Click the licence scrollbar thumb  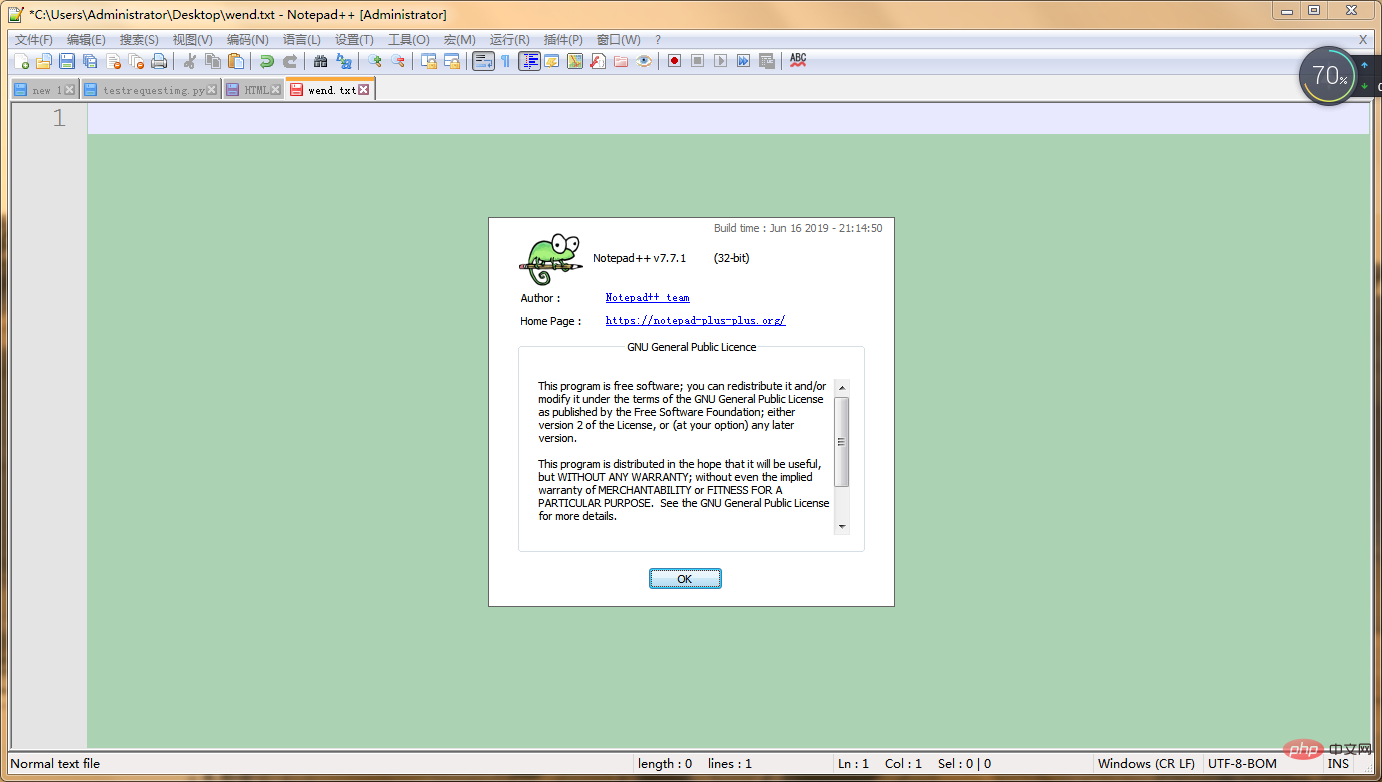842,441
